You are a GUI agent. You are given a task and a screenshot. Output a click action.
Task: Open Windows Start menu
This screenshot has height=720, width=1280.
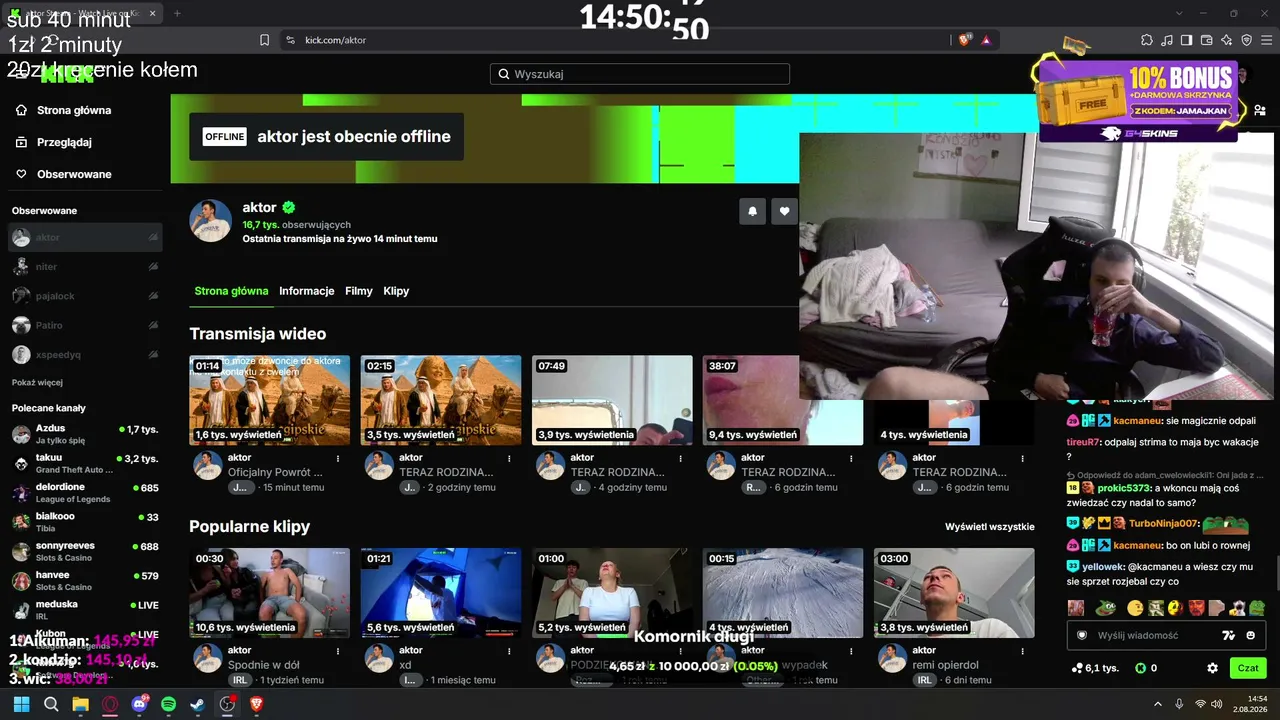tap(21, 704)
